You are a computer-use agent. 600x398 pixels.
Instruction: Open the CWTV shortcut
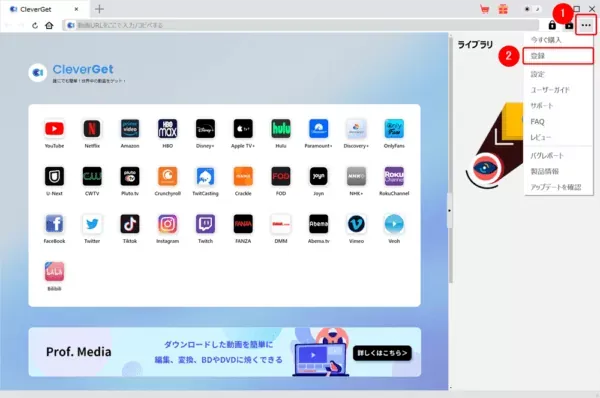92,176
